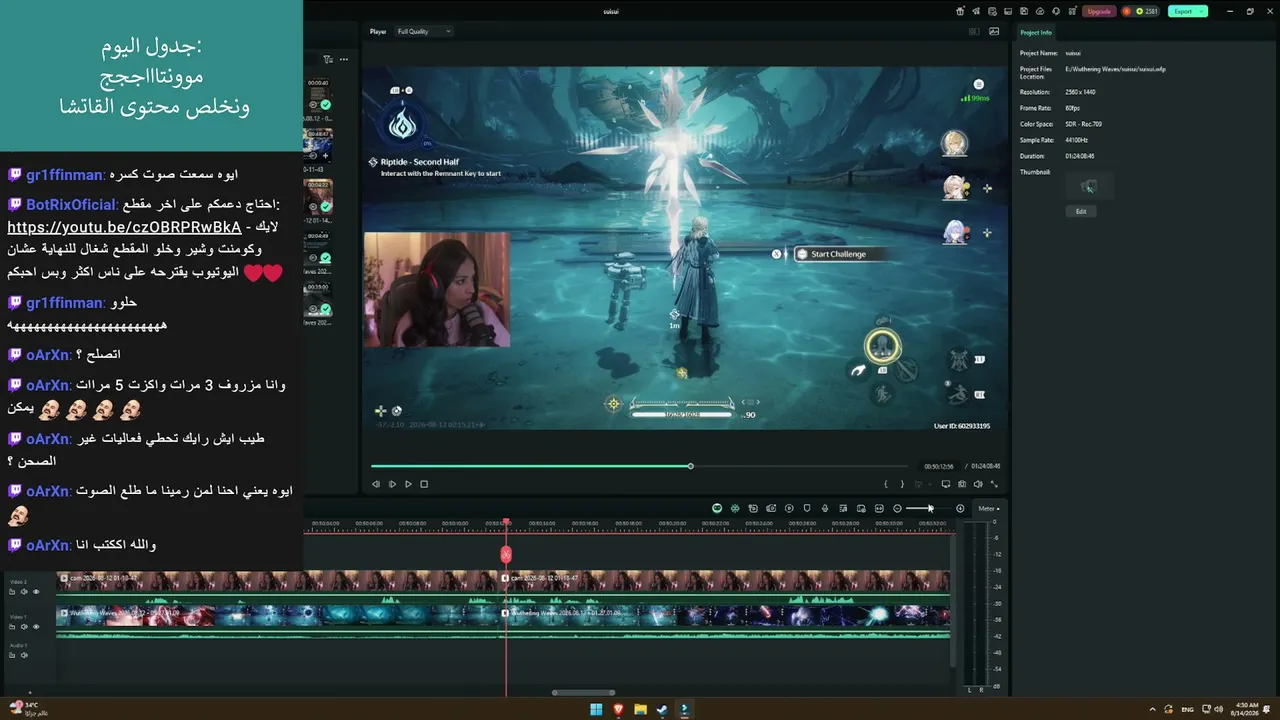The width and height of the screenshot is (1280, 720).
Task: Zoom out timeline with minus icon
Action: click(897, 508)
